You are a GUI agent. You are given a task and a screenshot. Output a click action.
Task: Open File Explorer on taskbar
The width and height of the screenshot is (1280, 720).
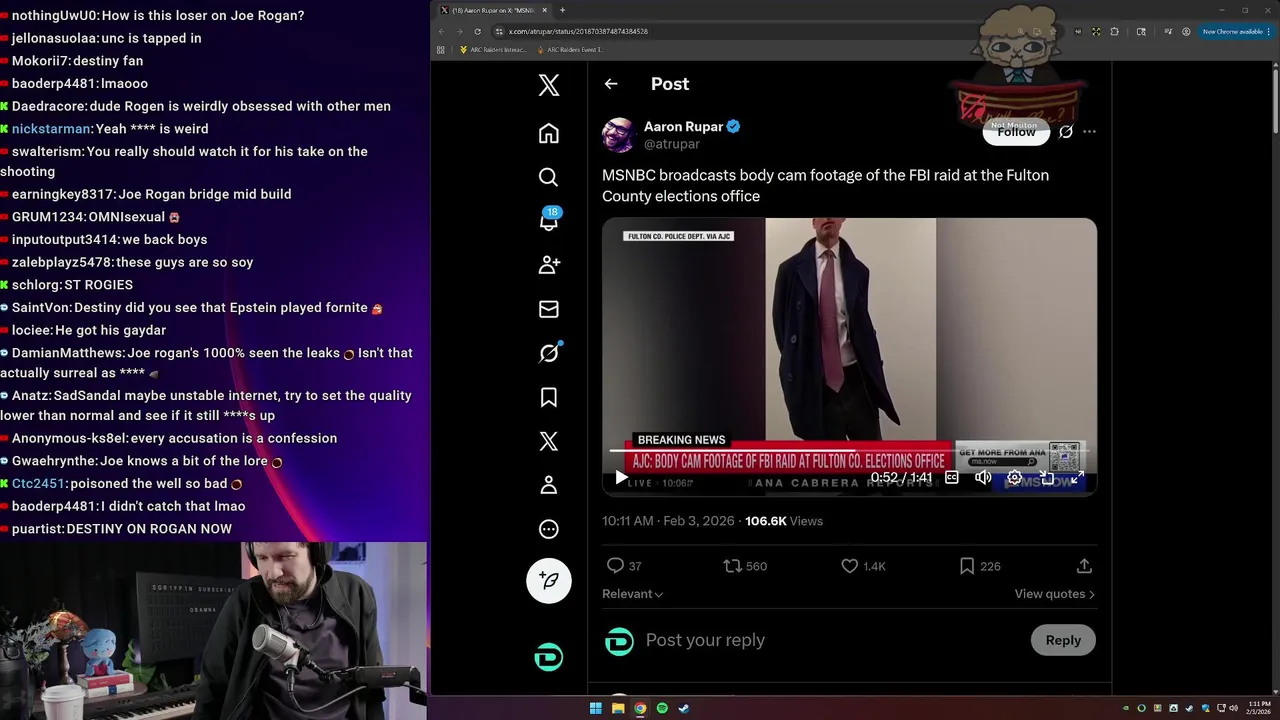(618, 708)
